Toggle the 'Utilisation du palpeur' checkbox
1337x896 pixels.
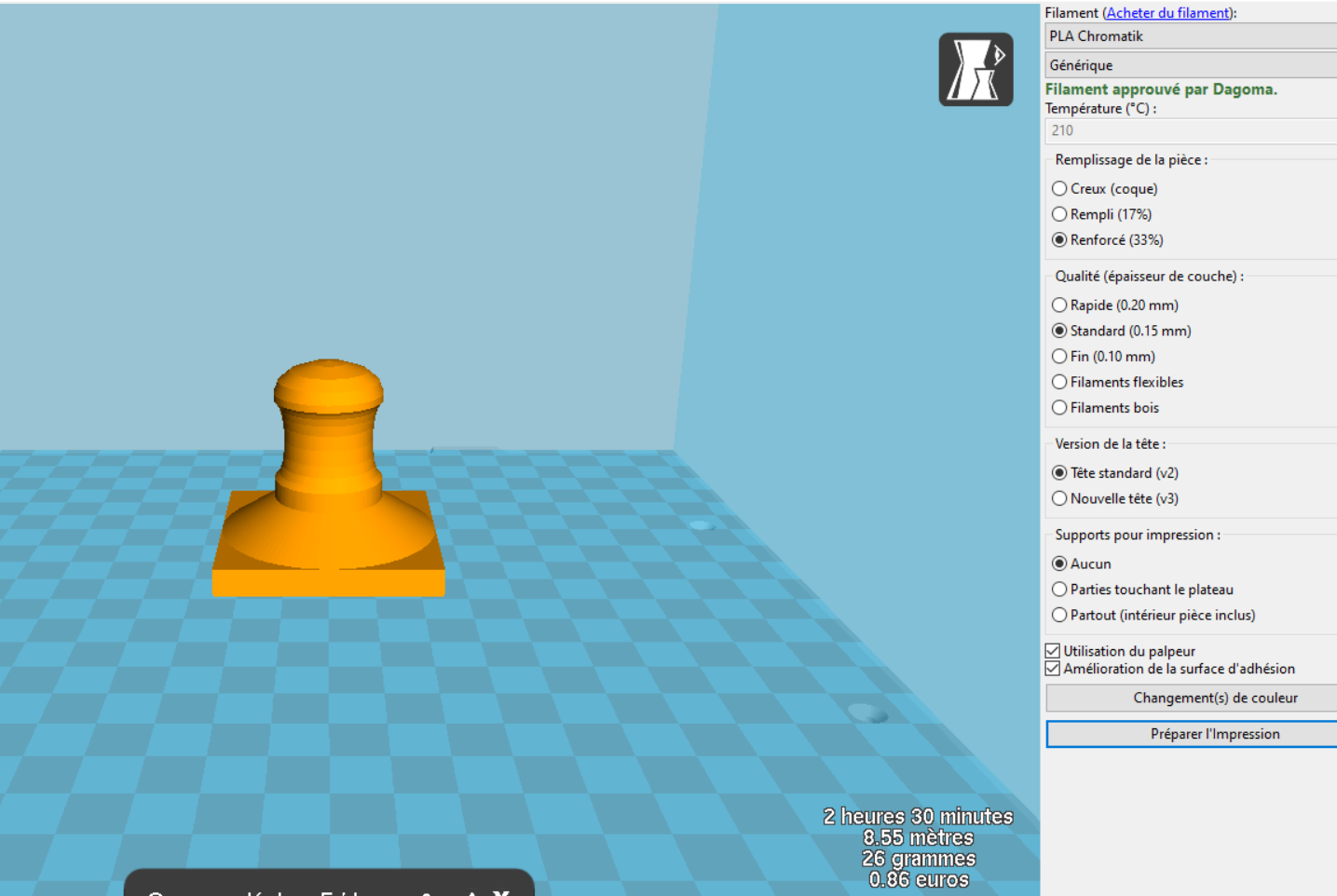pos(1053,651)
